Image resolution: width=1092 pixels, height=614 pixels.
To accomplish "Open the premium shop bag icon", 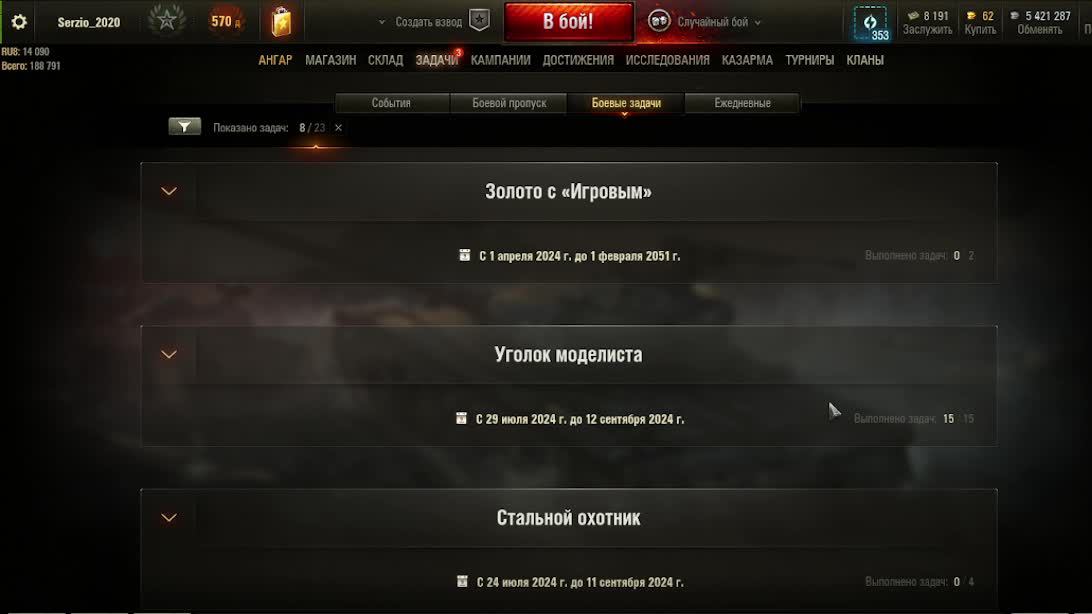I will pyautogui.click(x=281, y=22).
